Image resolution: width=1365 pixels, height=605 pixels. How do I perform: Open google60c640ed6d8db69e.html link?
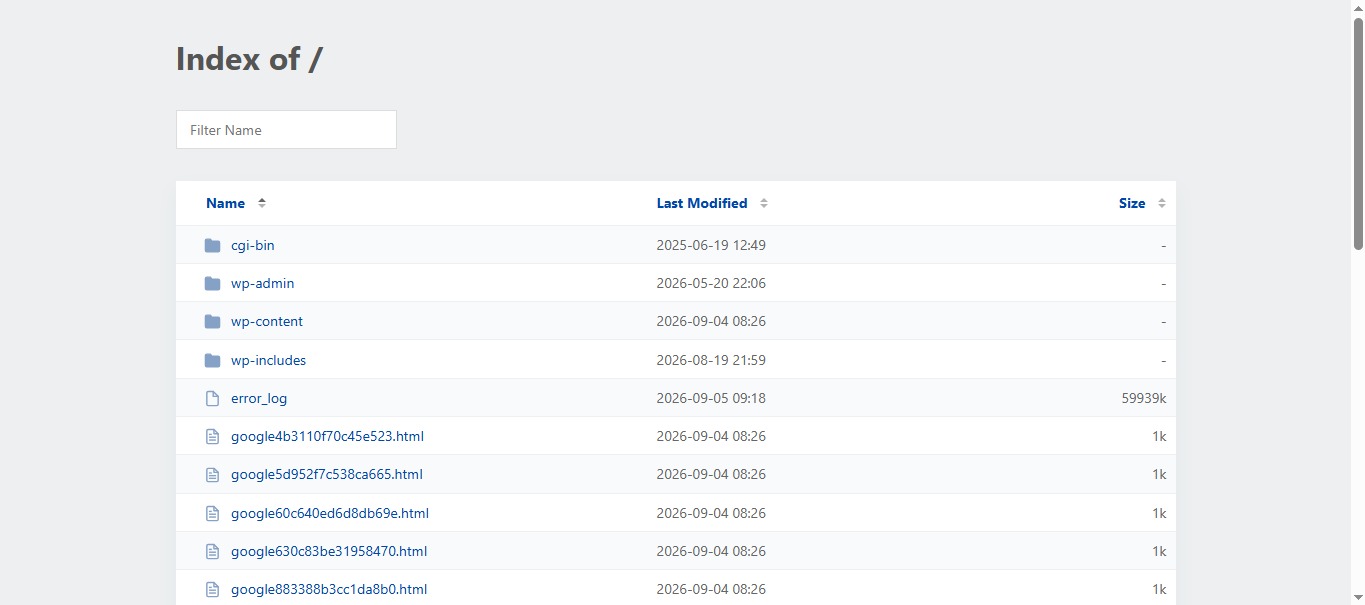point(330,513)
